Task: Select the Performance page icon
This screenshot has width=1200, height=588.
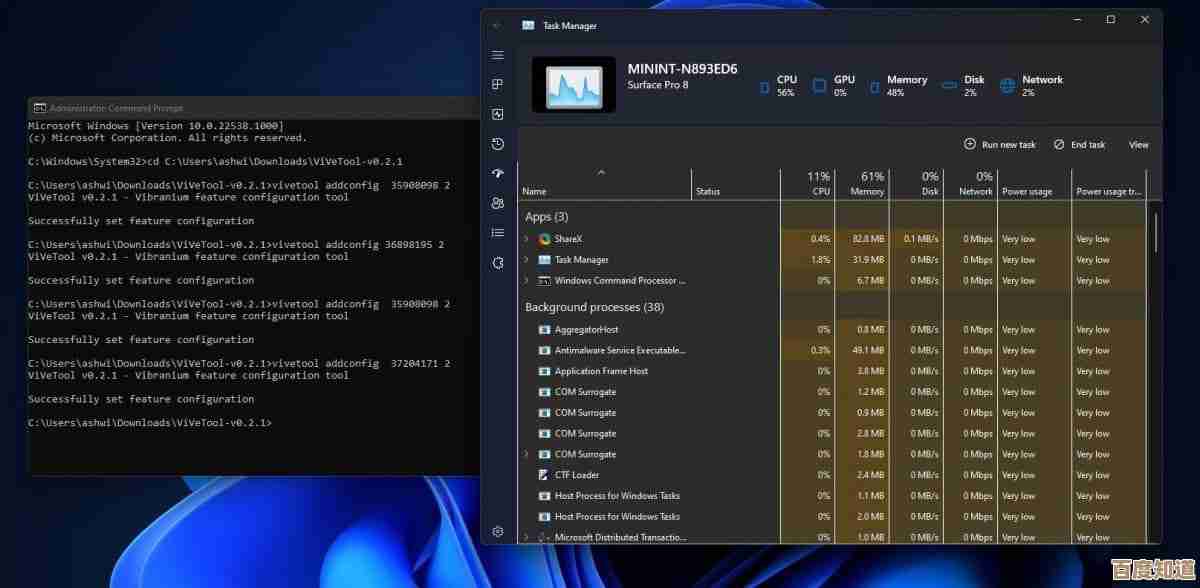Action: [x=497, y=114]
